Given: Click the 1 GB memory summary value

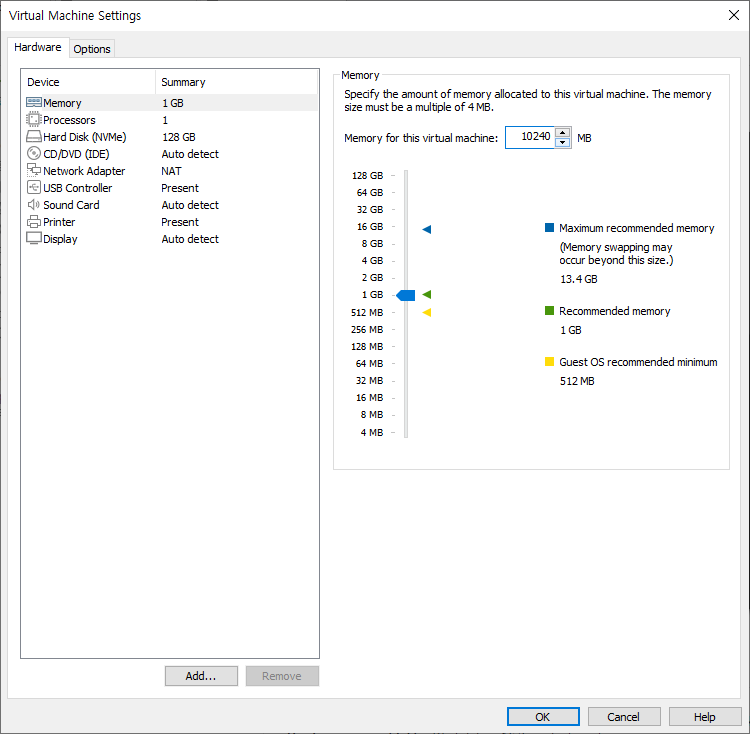Looking at the screenshot, I should pyautogui.click(x=173, y=103).
